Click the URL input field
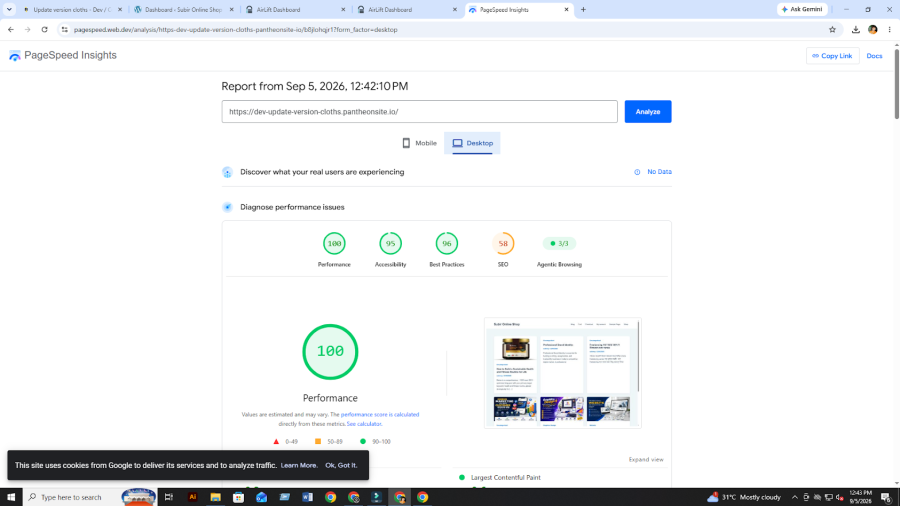Image resolution: width=900 pixels, height=506 pixels. [420, 111]
